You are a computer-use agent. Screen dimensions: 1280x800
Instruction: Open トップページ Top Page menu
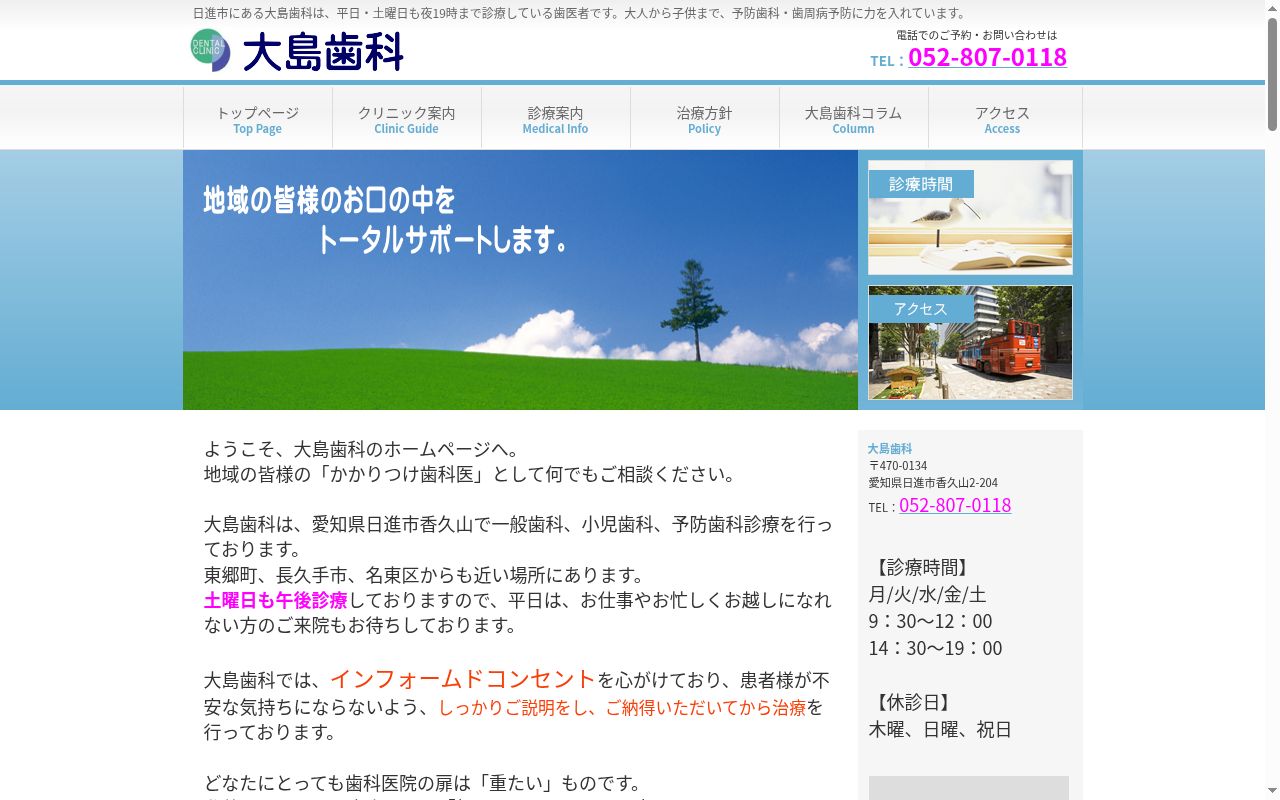click(x=258, y=119)
